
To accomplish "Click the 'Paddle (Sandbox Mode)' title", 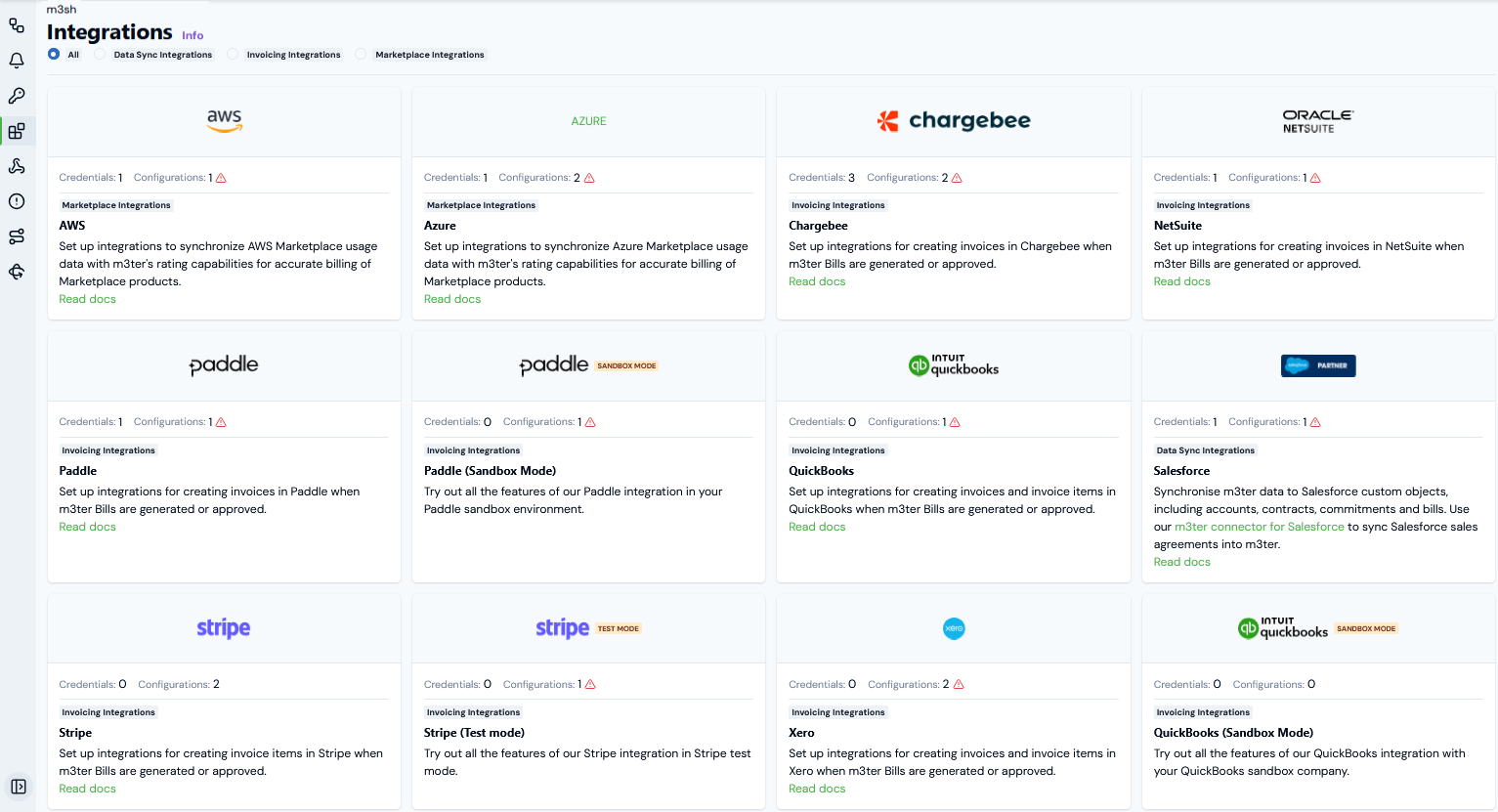I will coord(490,471).
